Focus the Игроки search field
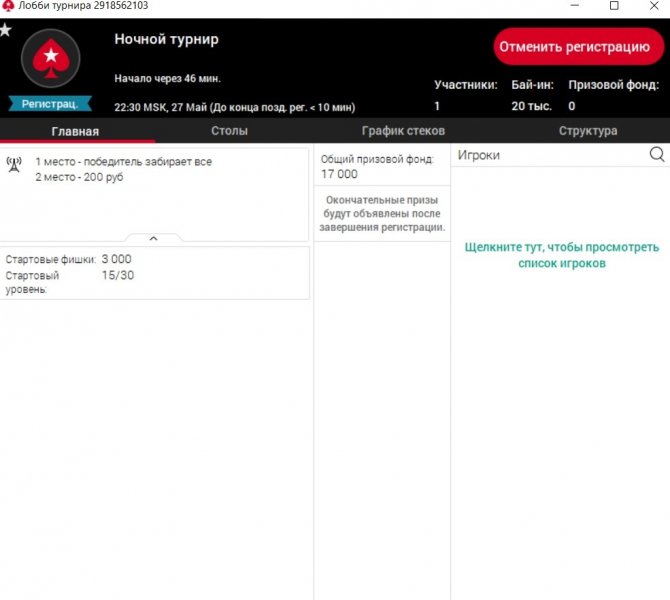 (x=545, y=155)
